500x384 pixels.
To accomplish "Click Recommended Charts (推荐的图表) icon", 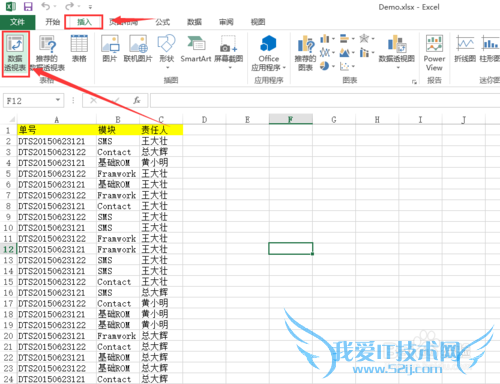I will [305, 53].
